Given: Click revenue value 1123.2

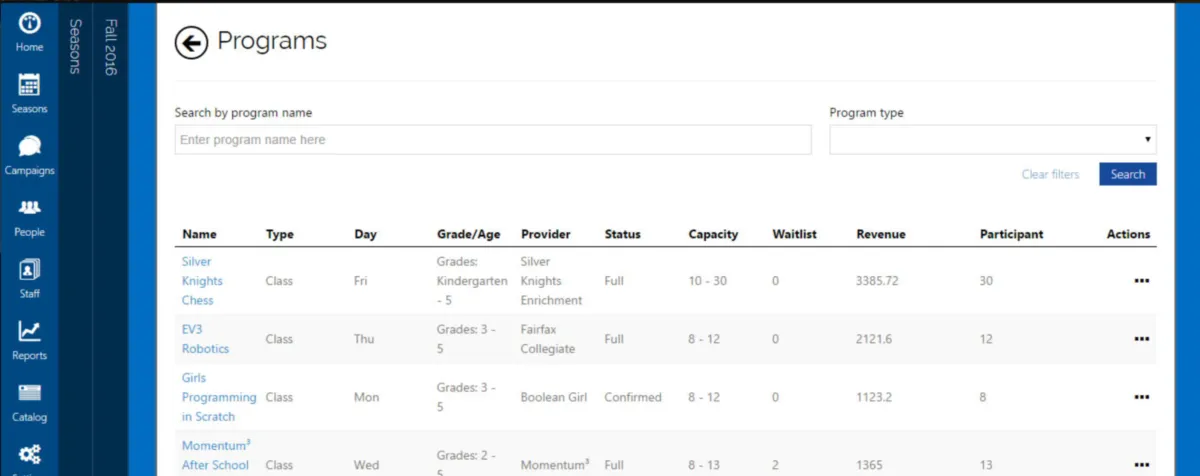Looking at the screenshot, I should click(x=875, y=397).
